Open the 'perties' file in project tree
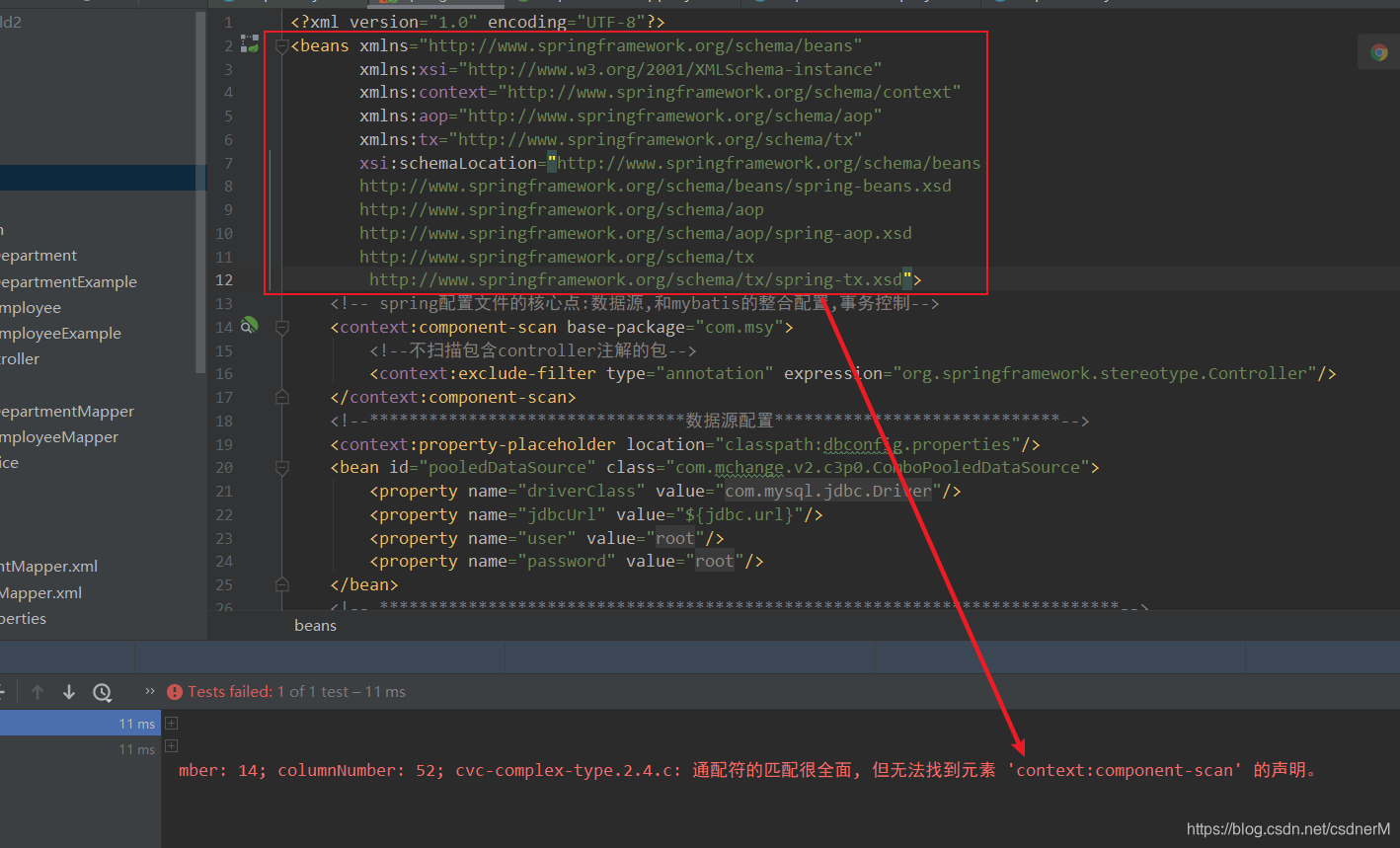 [x=24, y=619]
